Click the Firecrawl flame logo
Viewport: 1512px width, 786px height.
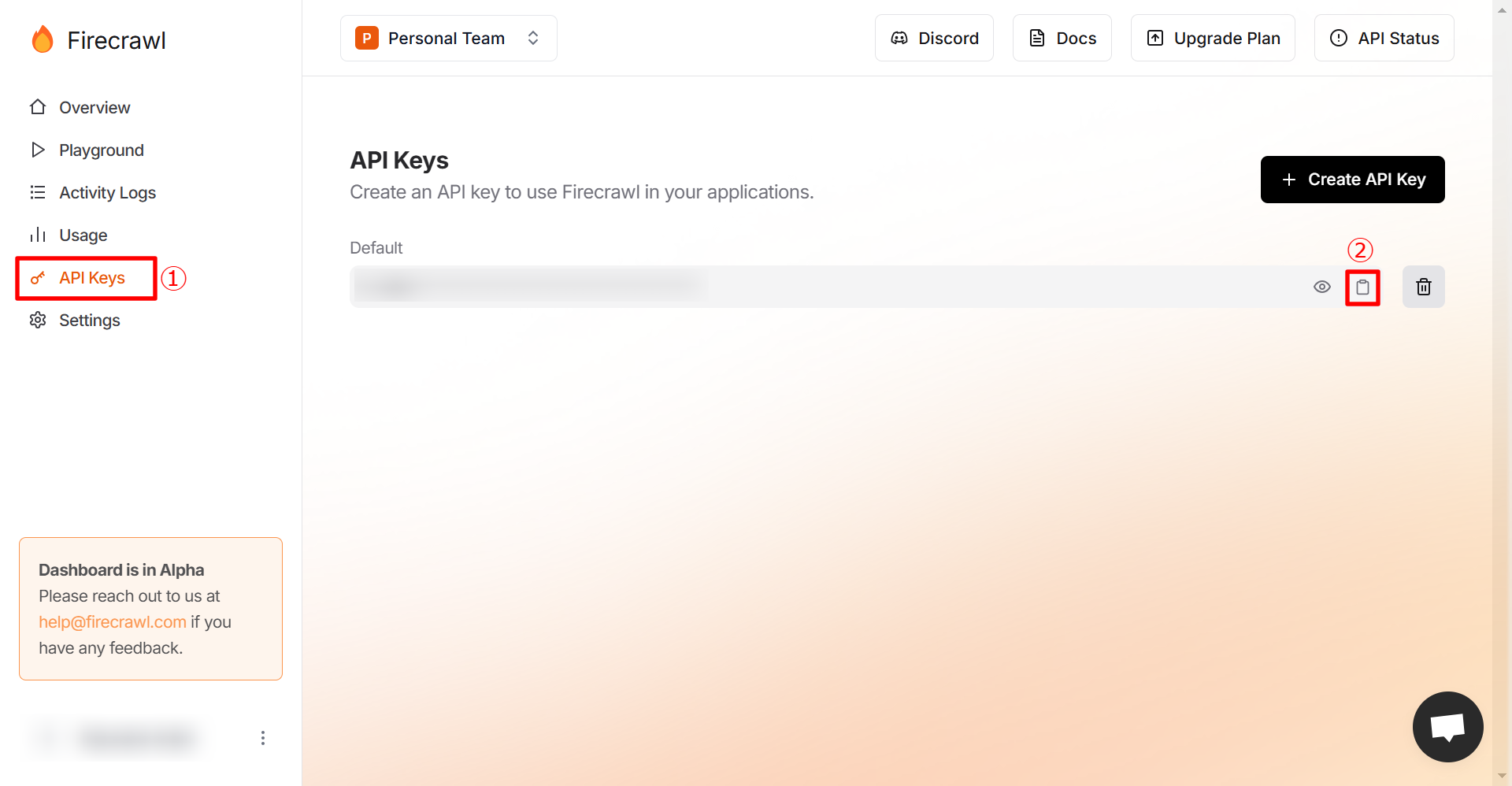[43, 39]
